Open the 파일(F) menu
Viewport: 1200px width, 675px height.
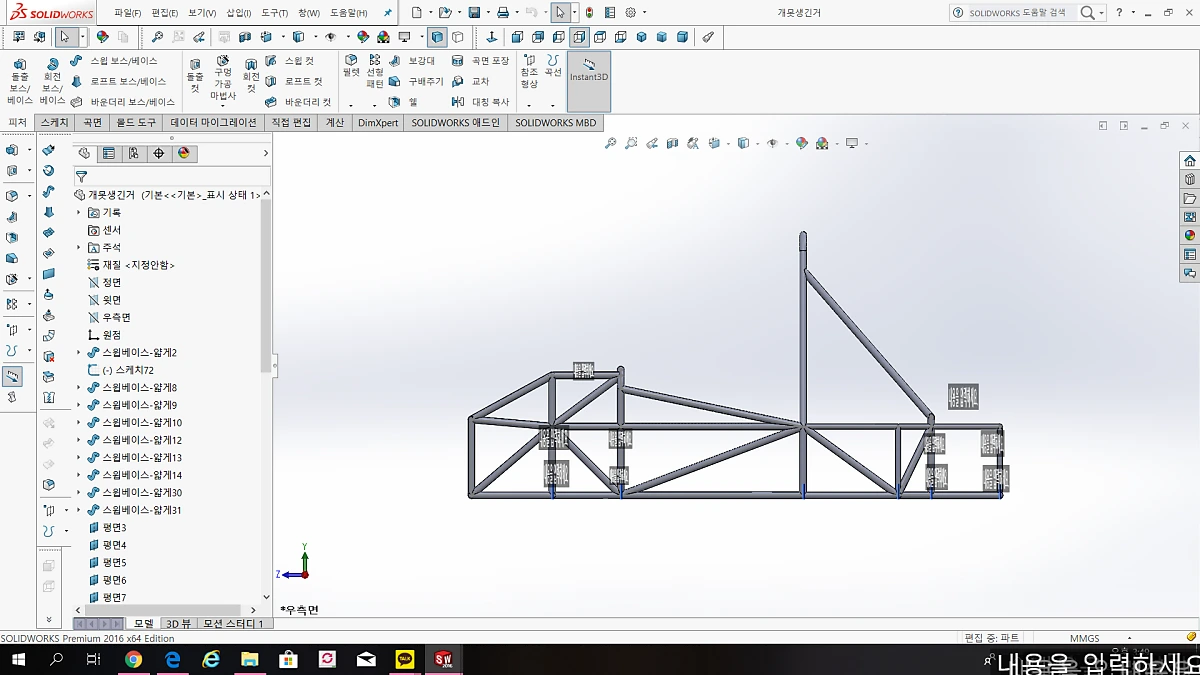pyautogui.click(x=127, y=13)
